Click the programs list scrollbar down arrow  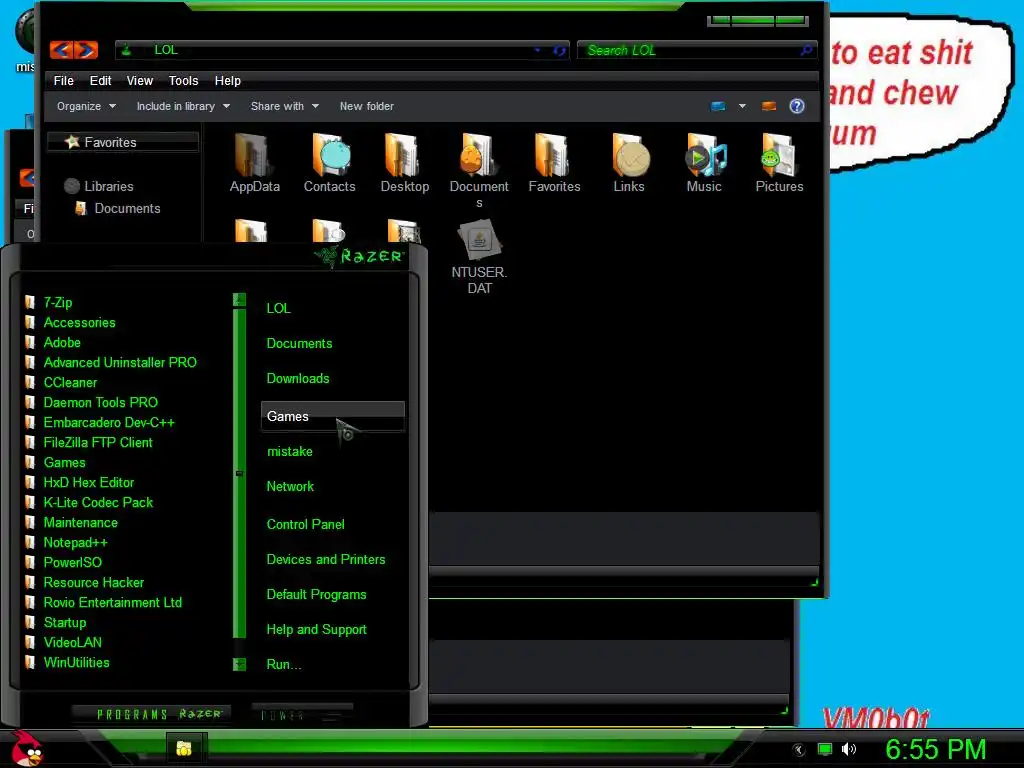(x=240, y=664)
